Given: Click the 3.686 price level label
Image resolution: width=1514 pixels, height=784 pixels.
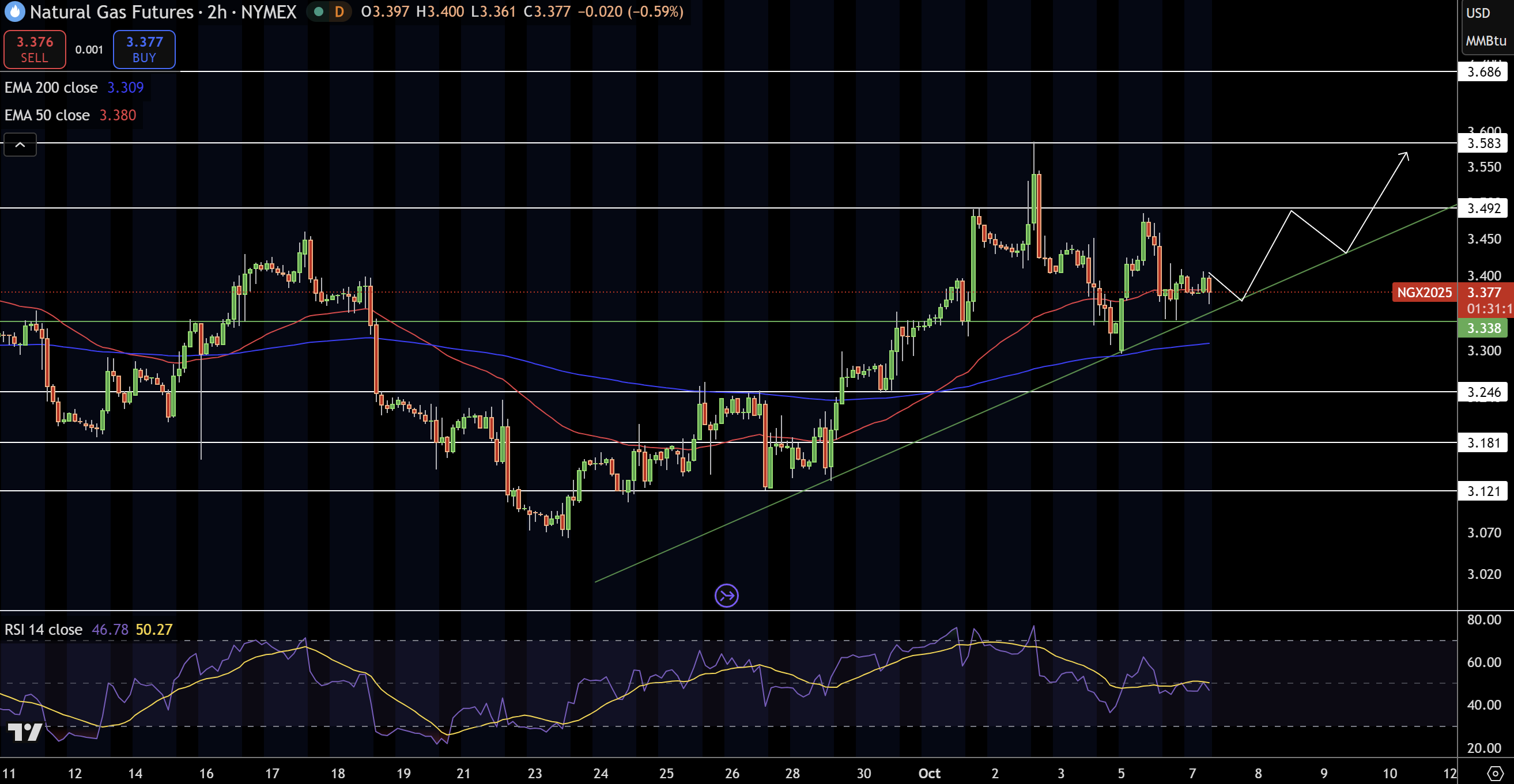Looking at the screenshot, I should pyautogui.click(x=1483, y=72).
